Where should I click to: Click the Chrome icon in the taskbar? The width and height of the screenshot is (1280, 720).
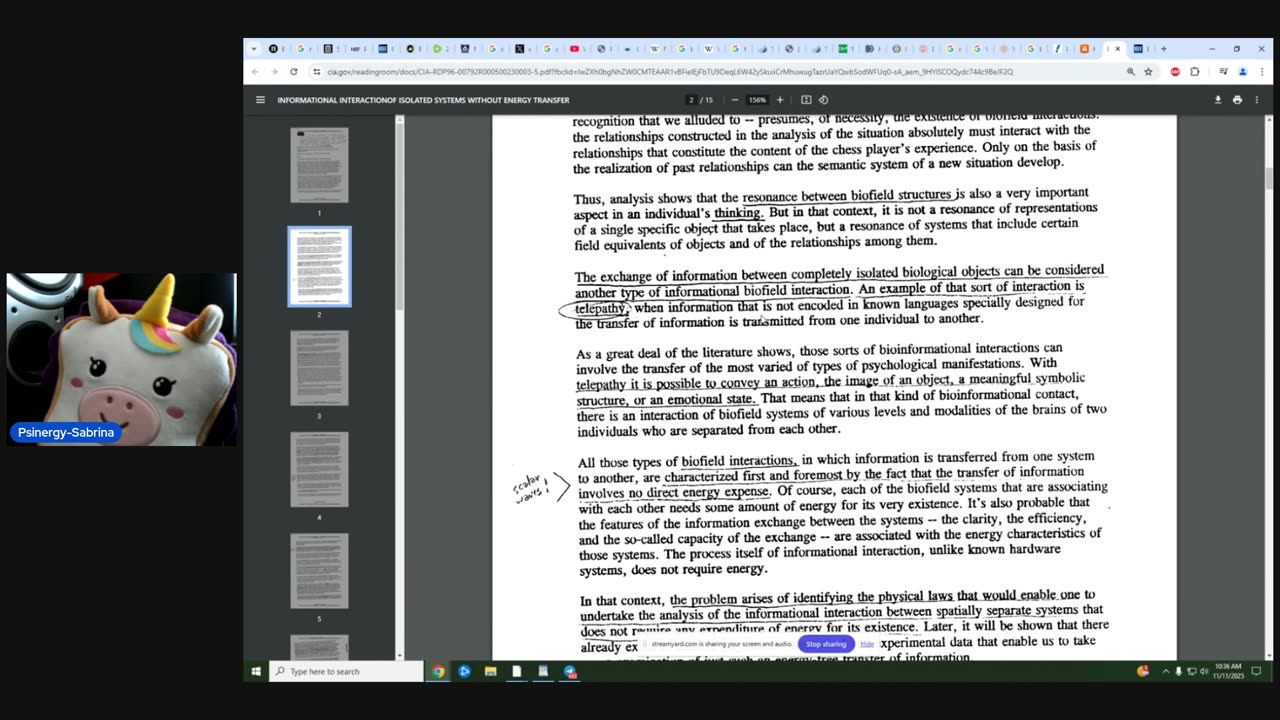(x=438, y=671)
